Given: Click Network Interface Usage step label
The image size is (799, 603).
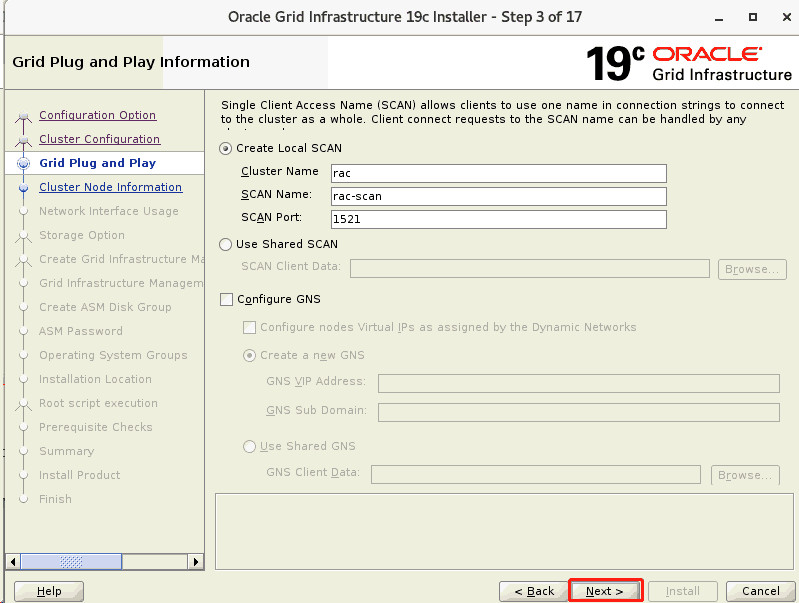Looking at the screenshot, I should click(109, 211).
